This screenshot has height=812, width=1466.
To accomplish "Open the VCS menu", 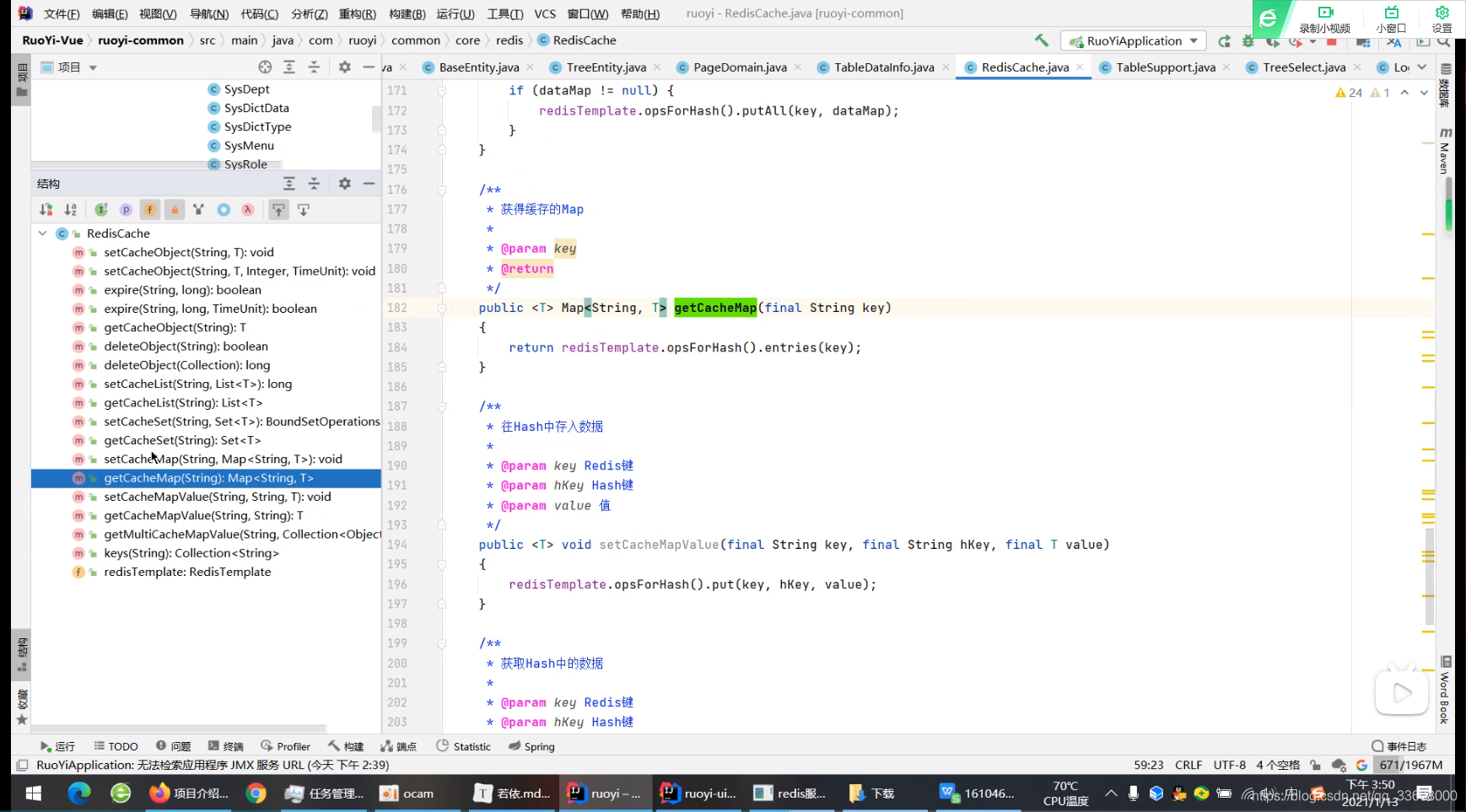I will [x=545, y=13].
